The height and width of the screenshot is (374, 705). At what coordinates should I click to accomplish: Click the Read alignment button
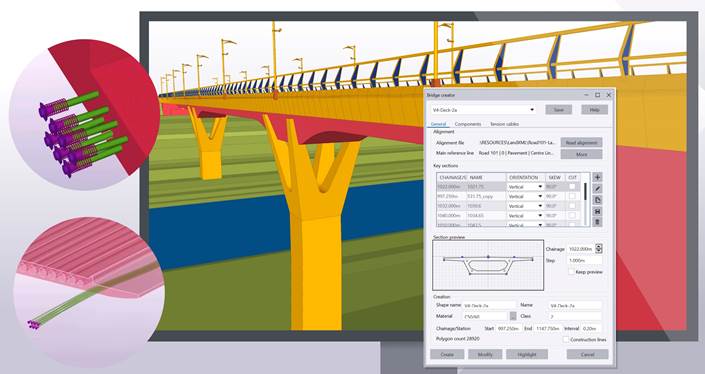click(x=581, y=142)
